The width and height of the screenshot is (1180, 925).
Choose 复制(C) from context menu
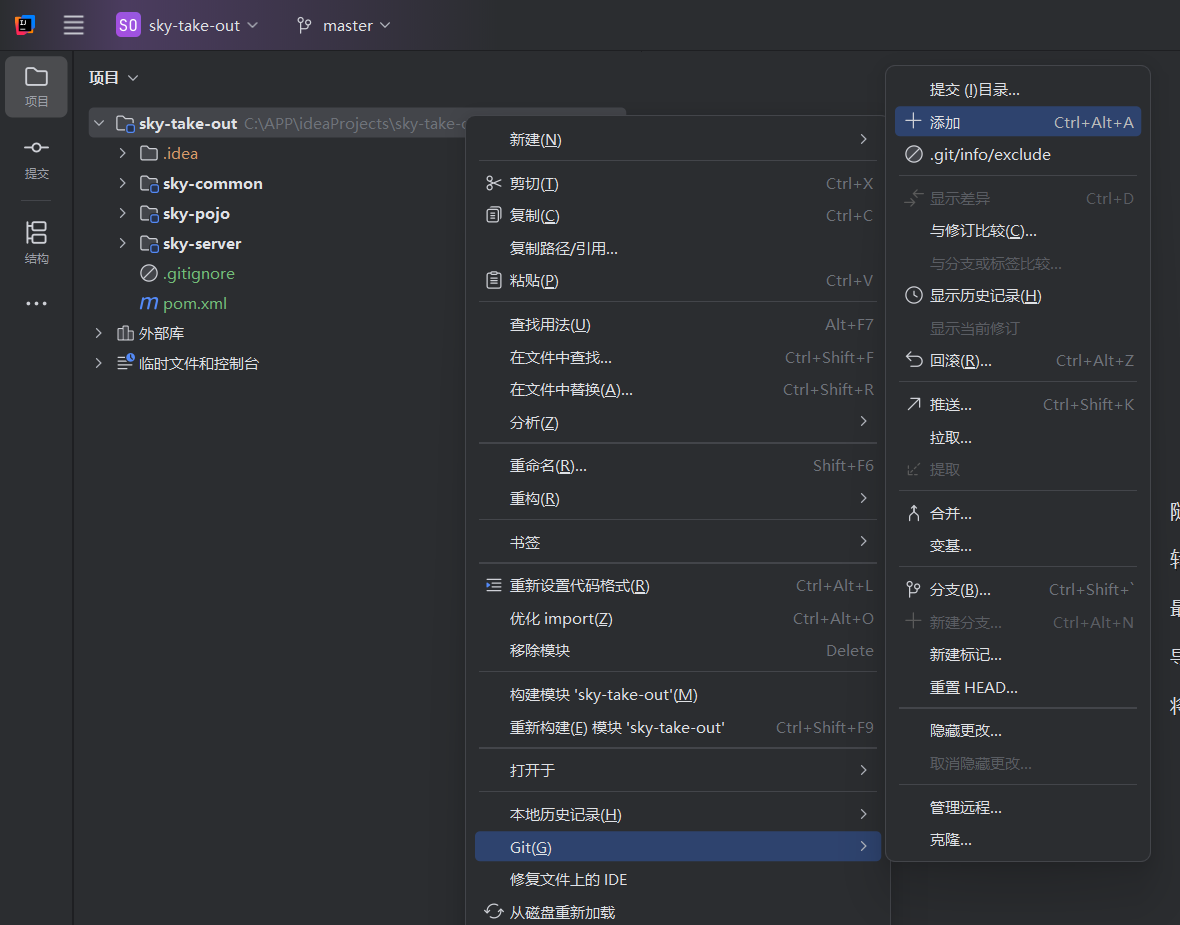tap(677, 216)
